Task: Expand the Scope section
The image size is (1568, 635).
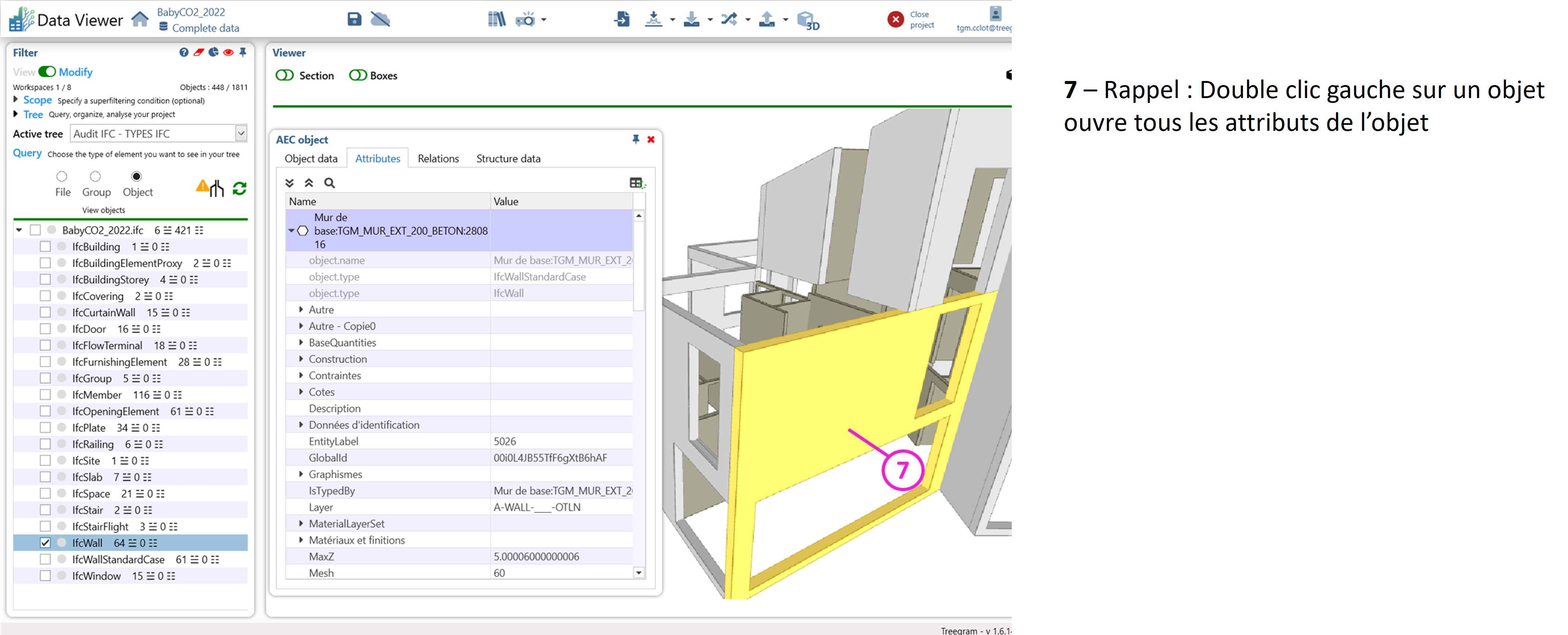Action: point(16,100)
